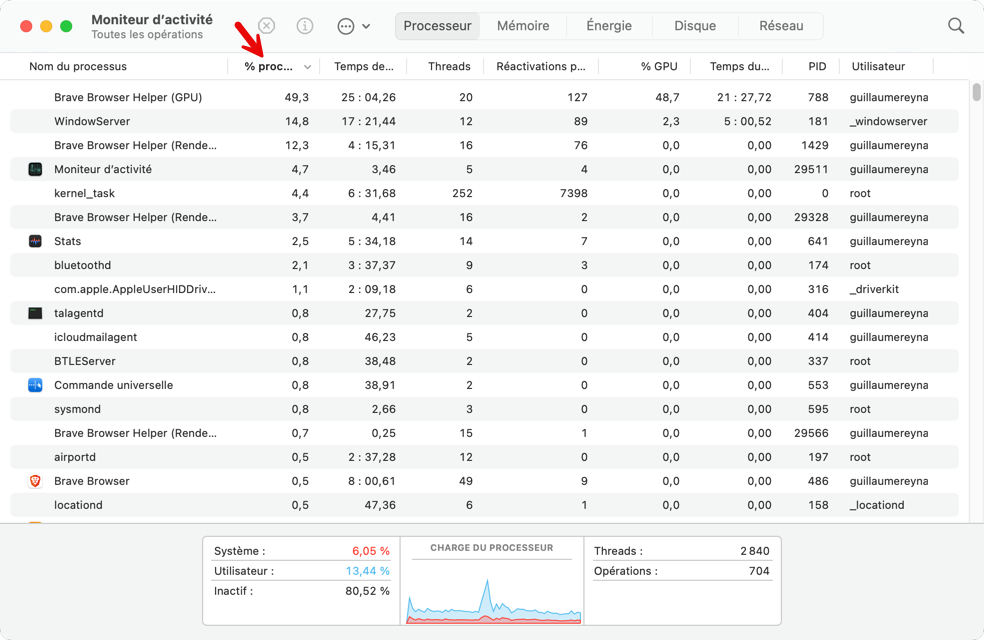Click the stop process (X) icon
984x640 pixels.
(267, 26)
